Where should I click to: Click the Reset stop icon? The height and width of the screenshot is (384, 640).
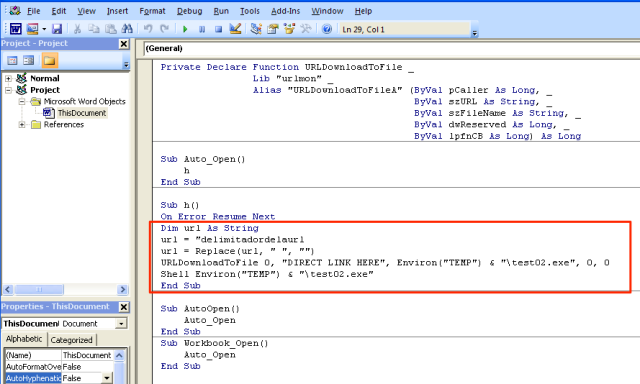coord(218,29)
